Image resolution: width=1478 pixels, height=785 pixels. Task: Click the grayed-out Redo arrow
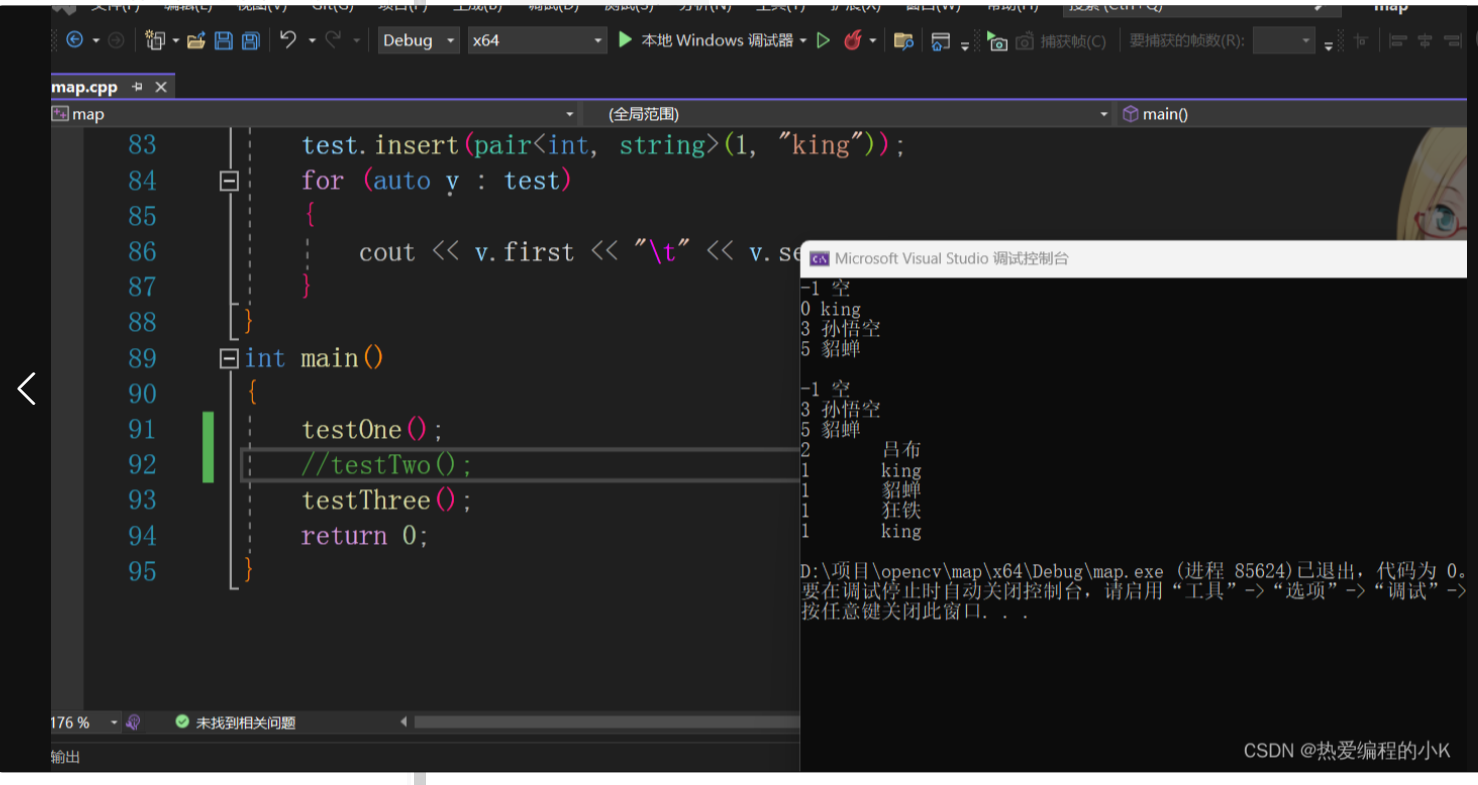click(333, 40)
